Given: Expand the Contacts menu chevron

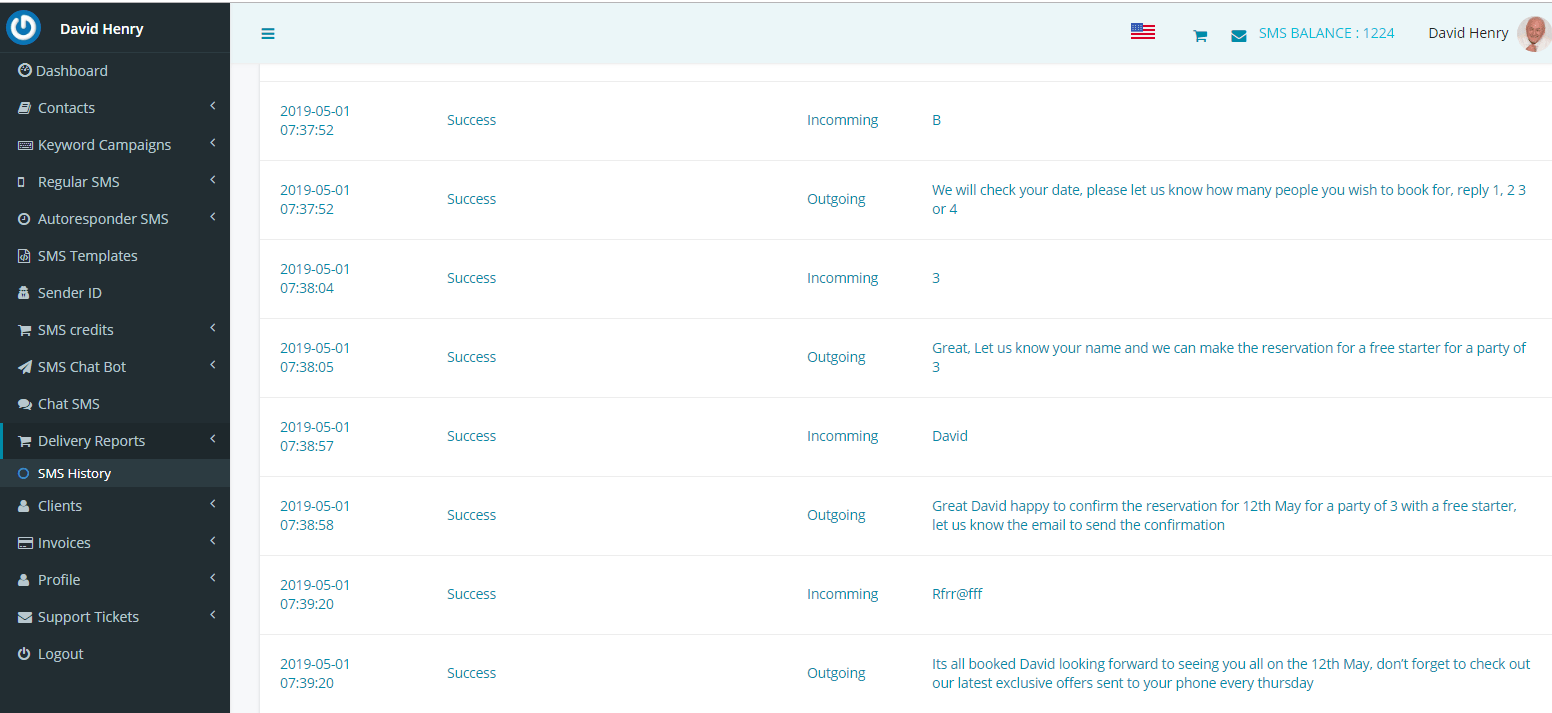Looking at the screenshot, I should [x=213, y=106].
